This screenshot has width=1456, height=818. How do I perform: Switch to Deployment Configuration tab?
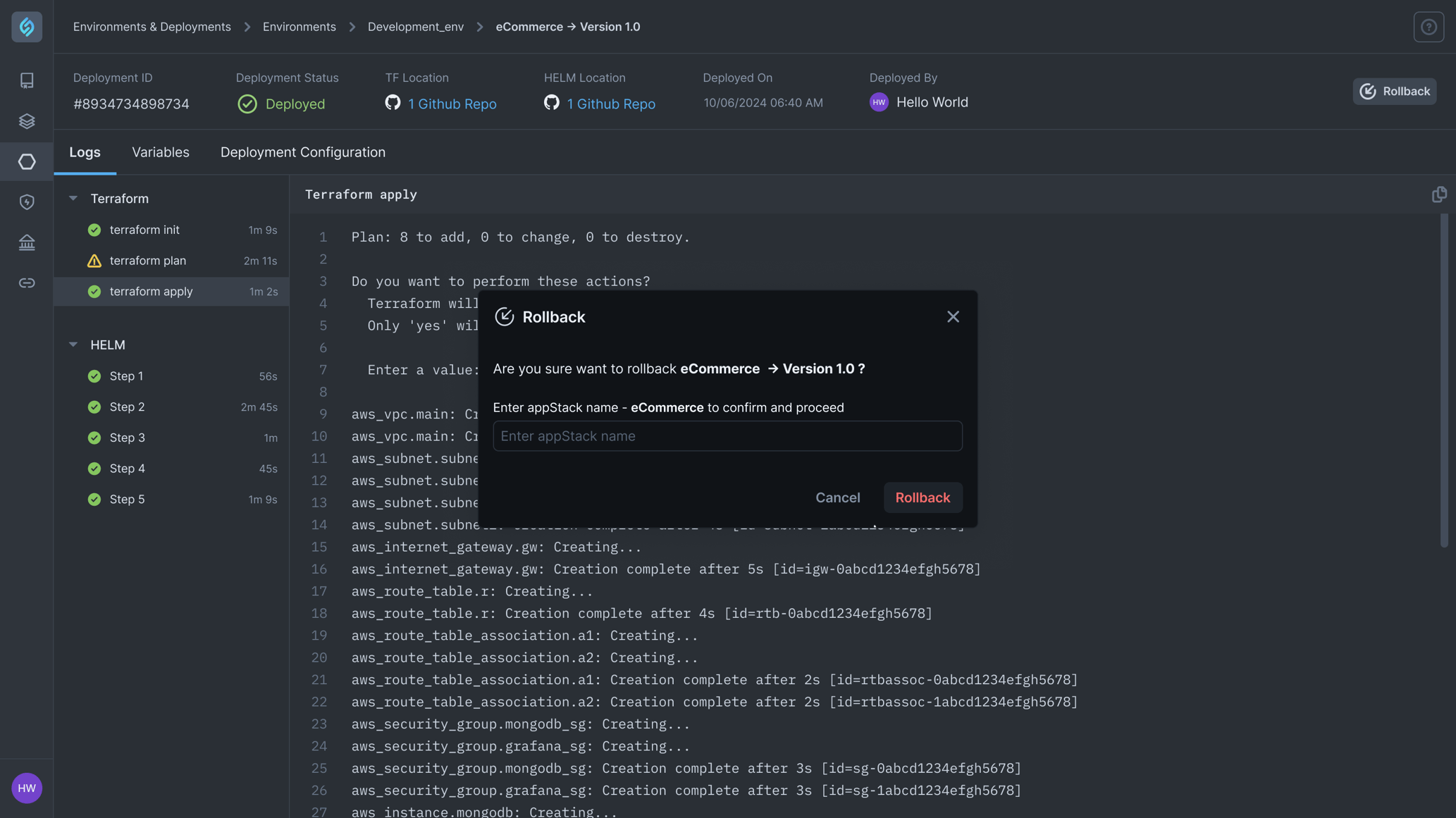pyautogui.click(x=303, y=152)
